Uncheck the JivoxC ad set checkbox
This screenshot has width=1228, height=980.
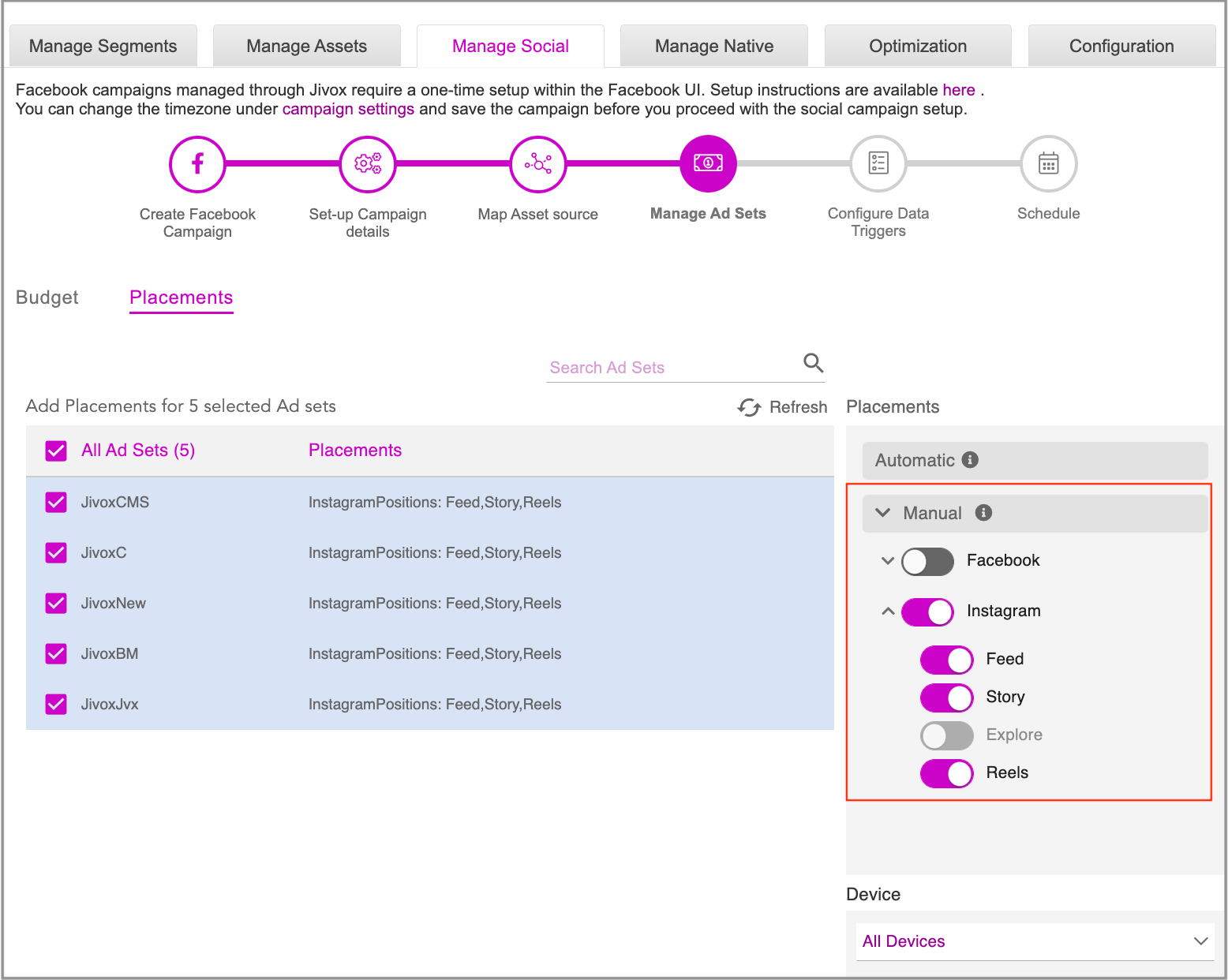[56, 553]
